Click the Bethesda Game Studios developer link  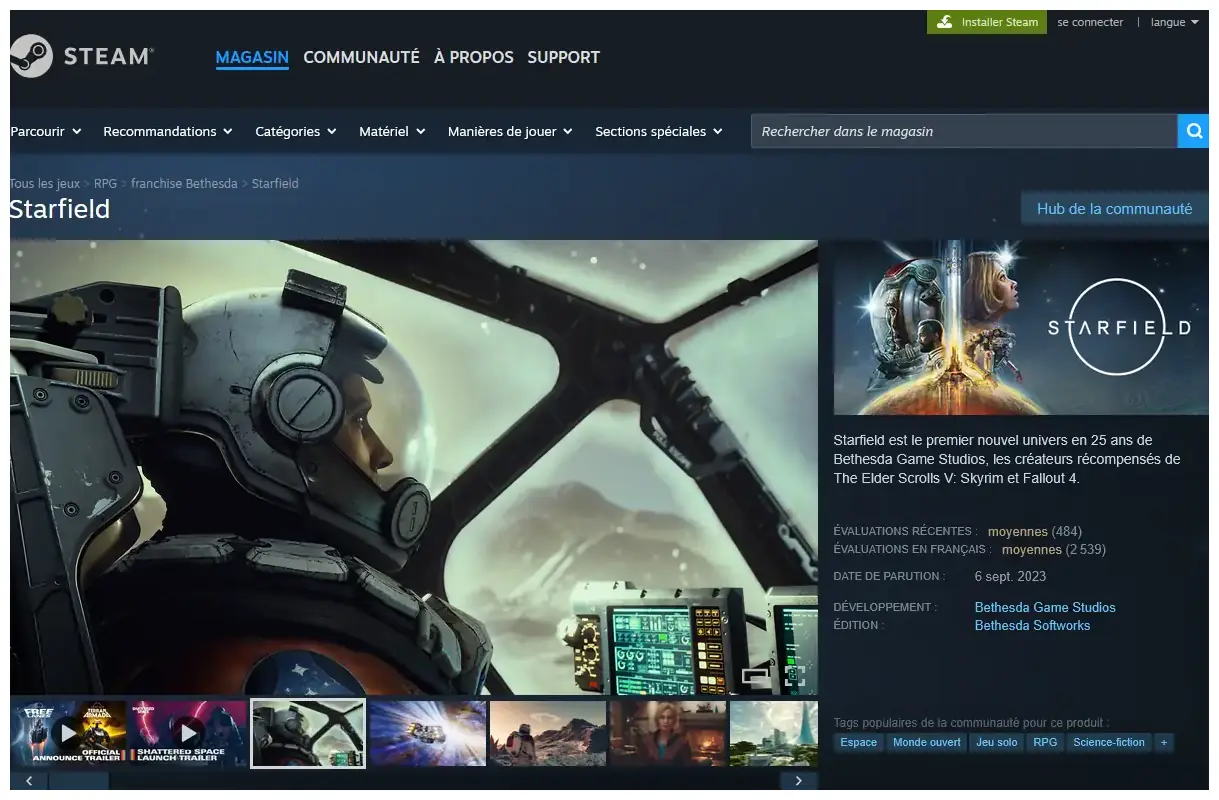pos(1045,607)
